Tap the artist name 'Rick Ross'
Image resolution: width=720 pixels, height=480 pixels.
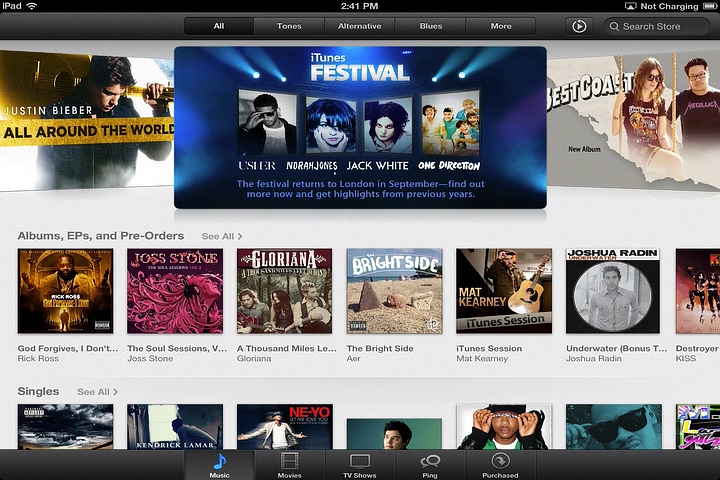pos(38,359)
